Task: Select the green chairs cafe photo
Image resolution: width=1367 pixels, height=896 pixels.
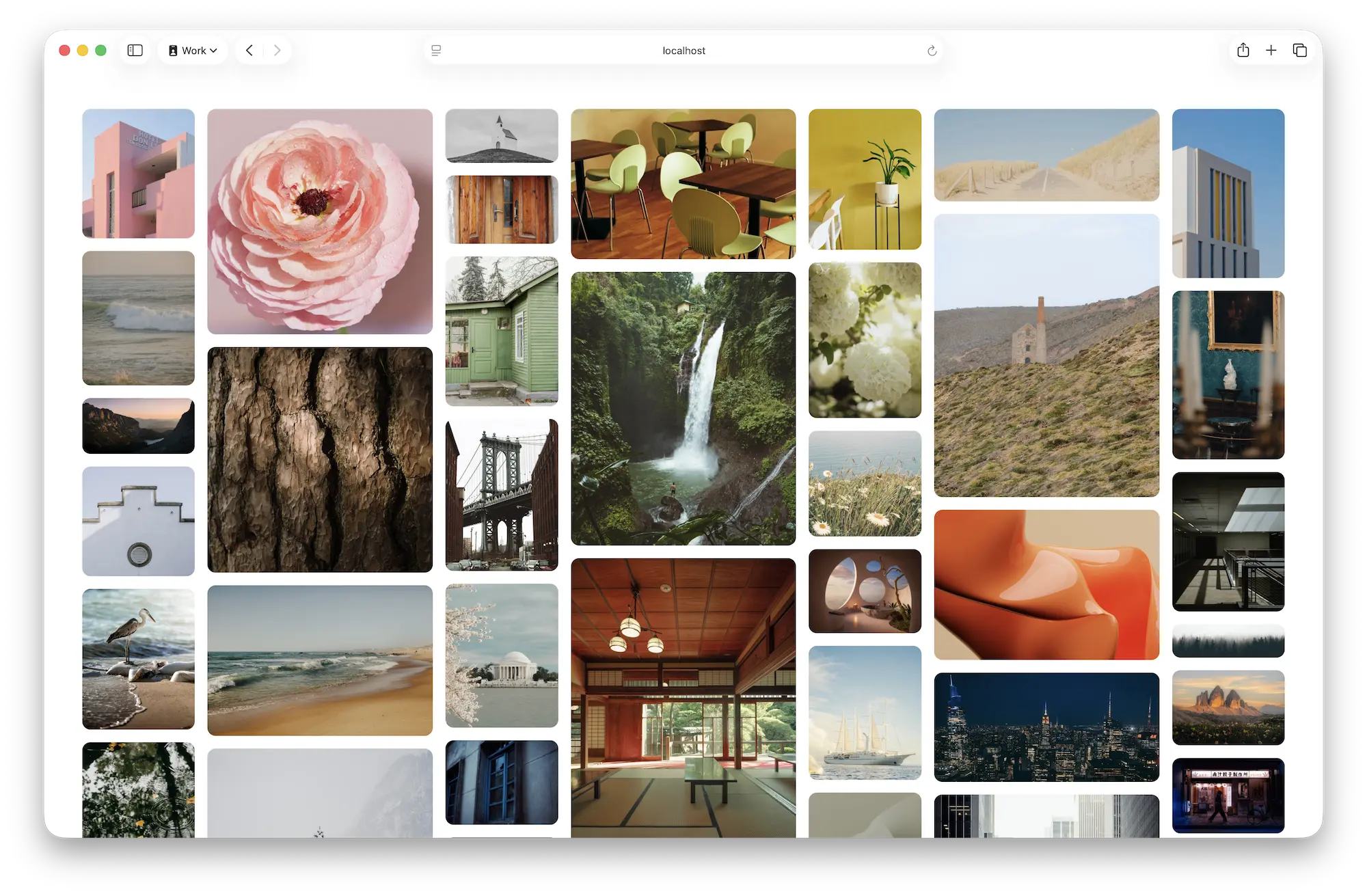Action: tap(683, 184)
